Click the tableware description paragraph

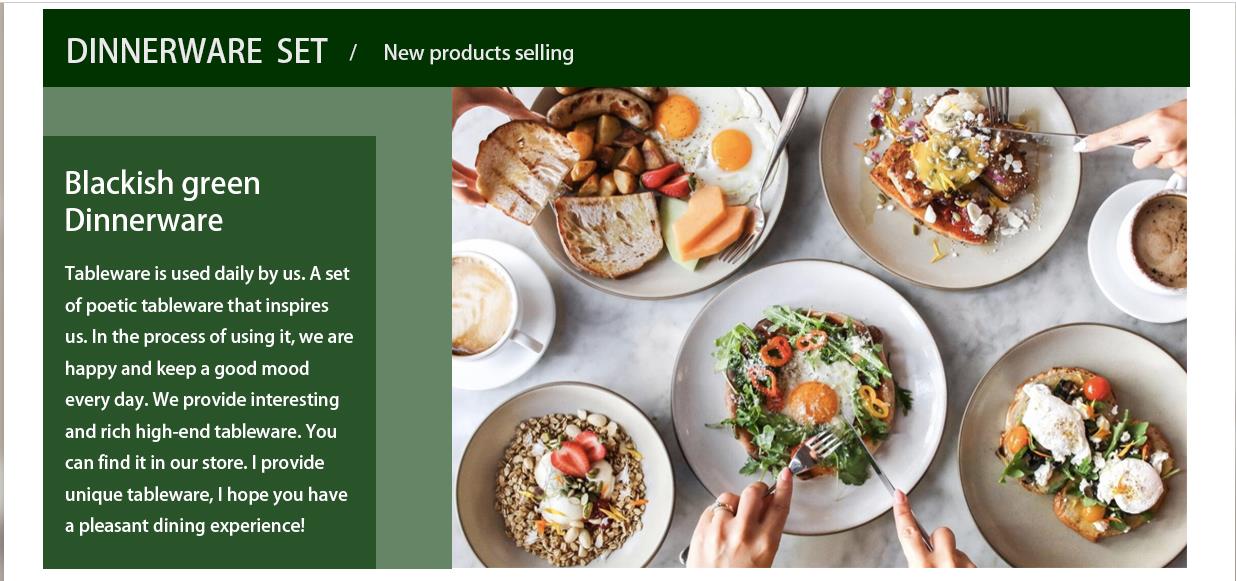pos(208,399)
